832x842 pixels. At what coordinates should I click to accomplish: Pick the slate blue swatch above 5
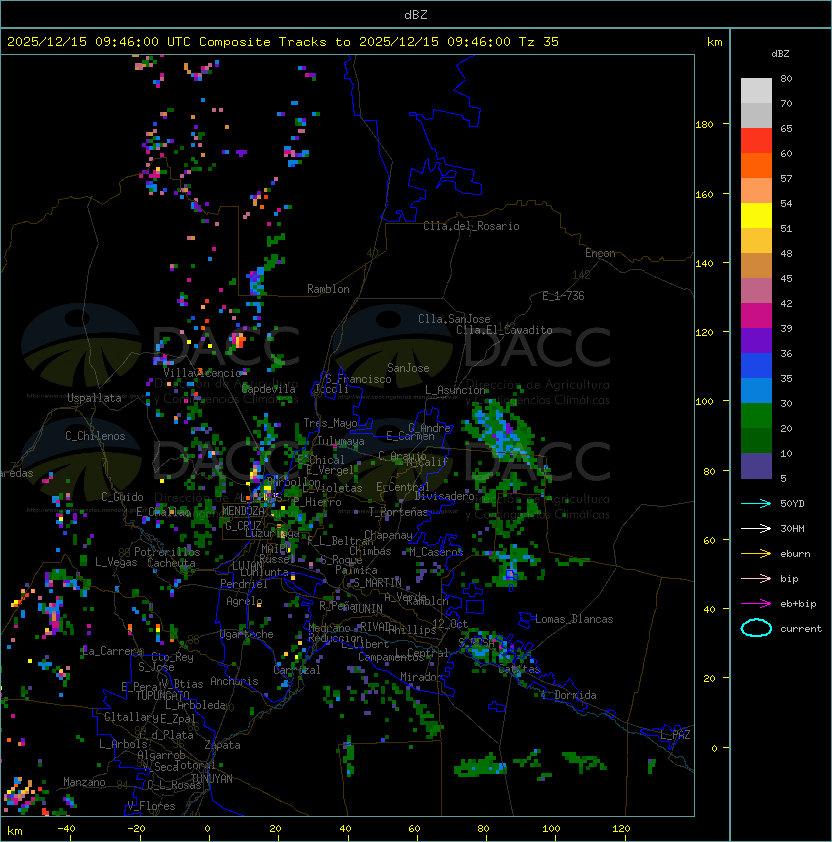756,466
